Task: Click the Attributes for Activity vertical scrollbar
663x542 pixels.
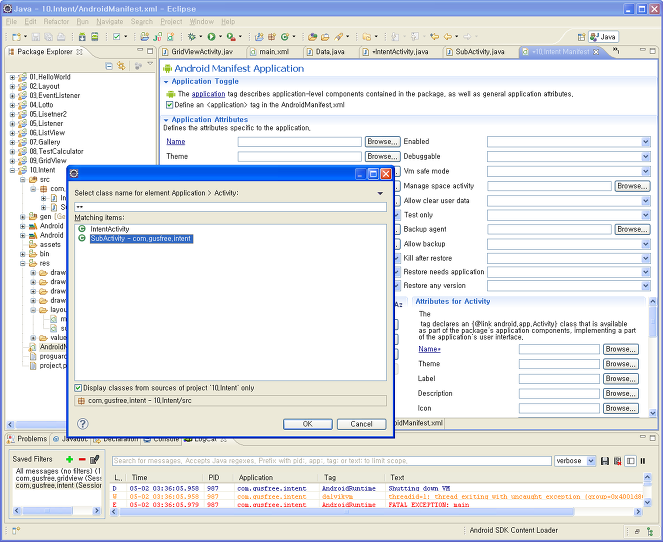Action: 652,357
